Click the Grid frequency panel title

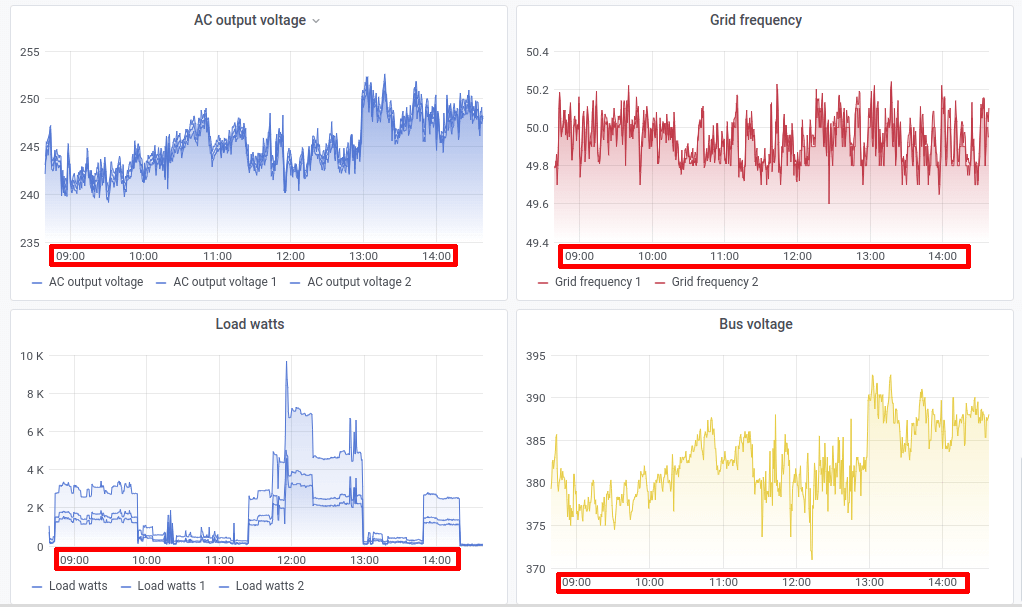pos(755,20)
